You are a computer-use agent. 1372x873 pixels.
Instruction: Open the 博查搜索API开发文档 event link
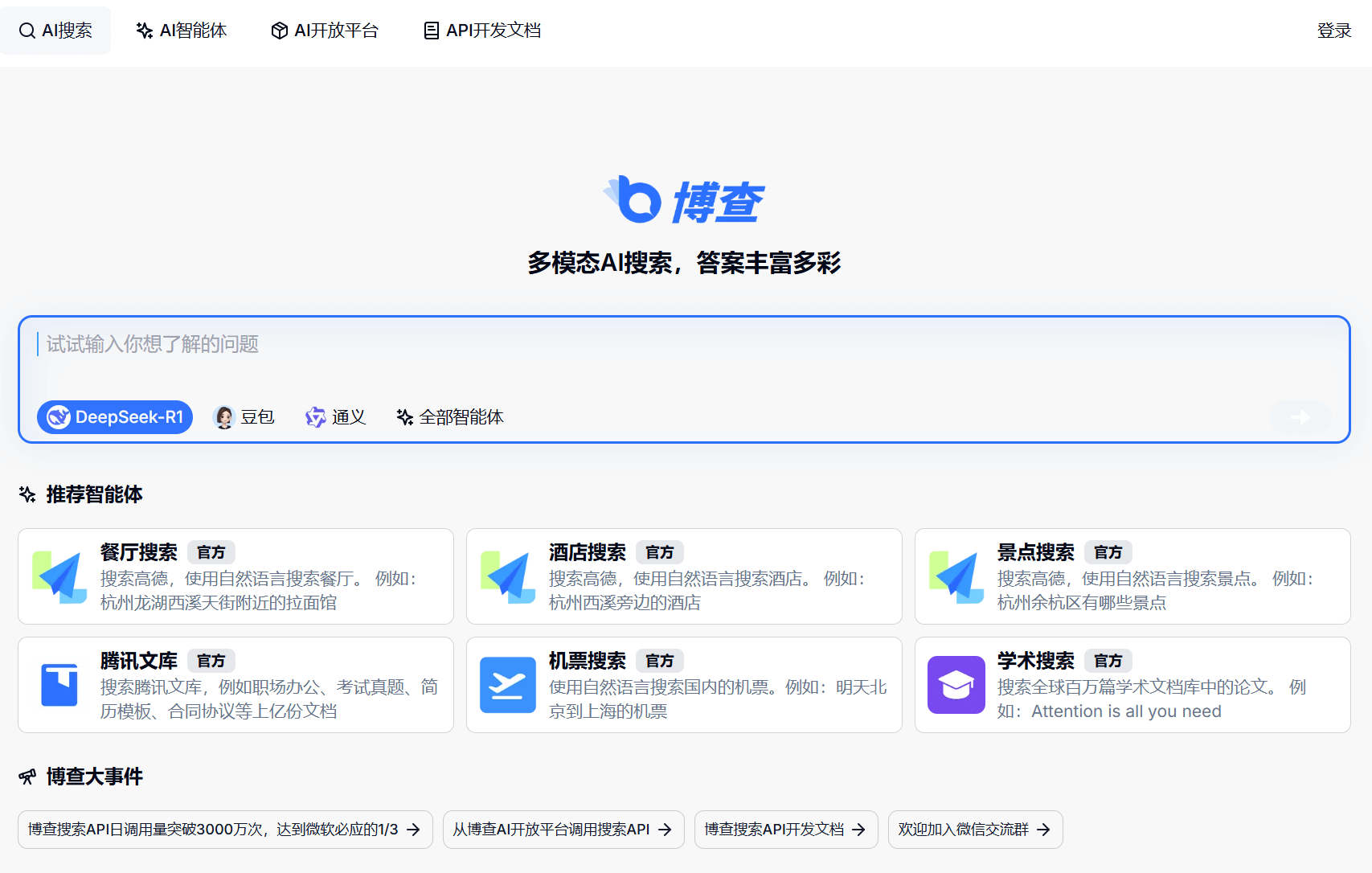[x=786, y=829]
